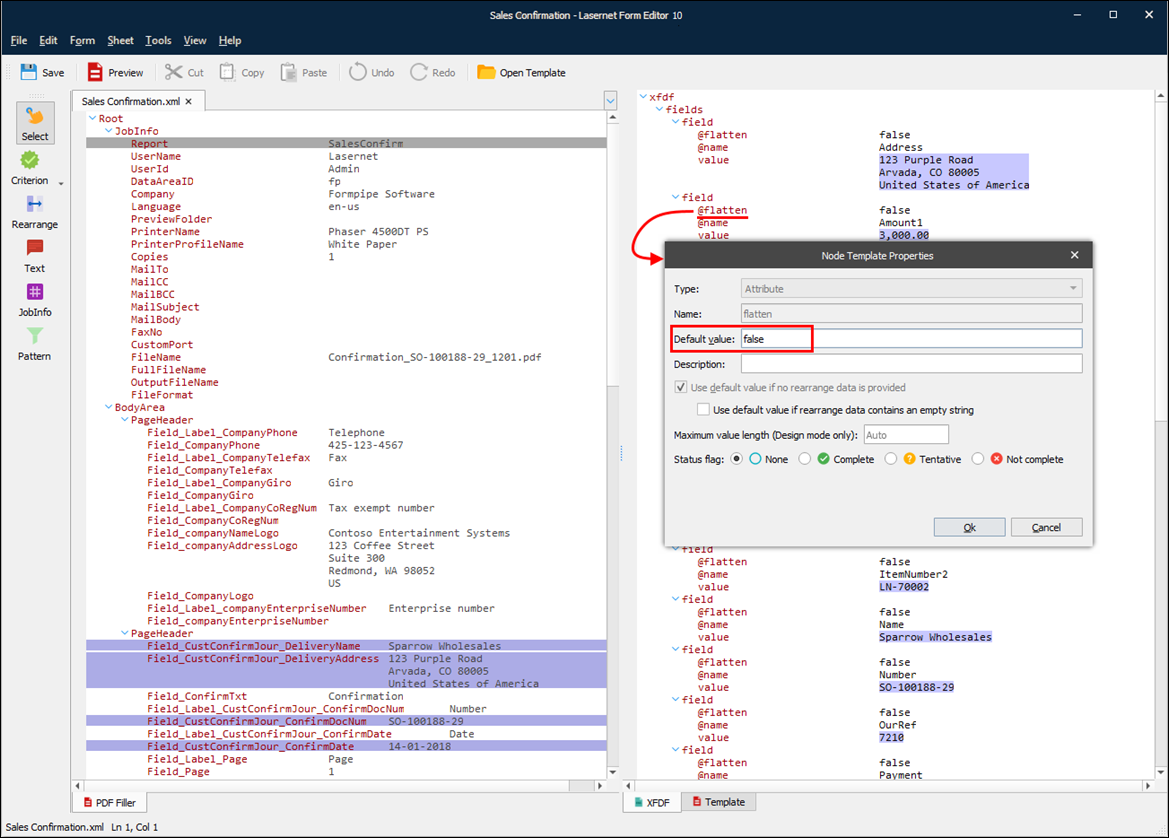
Task: Select the Tentative status flag radio
Action: point(891,459)
